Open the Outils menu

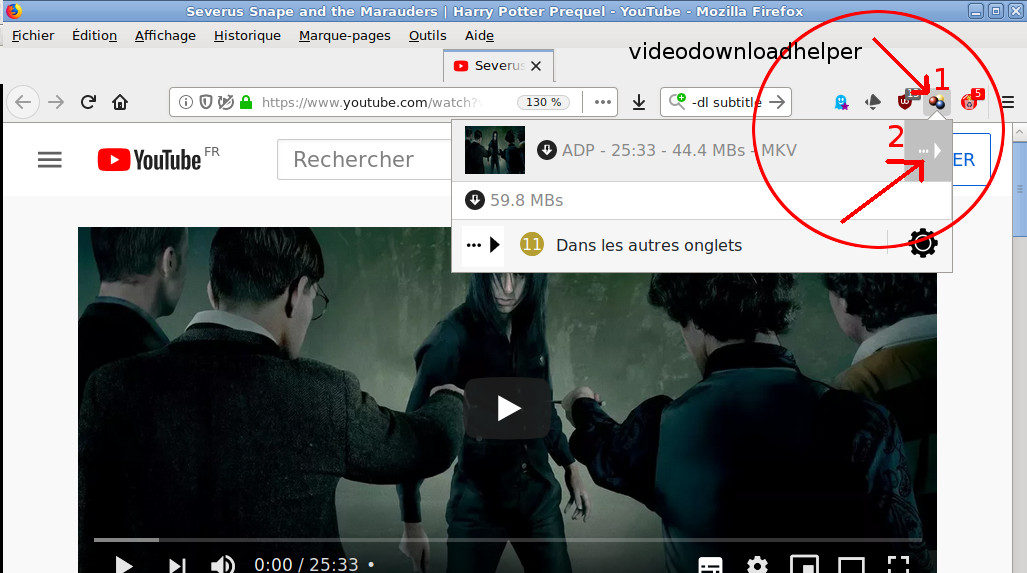tap(428, 35)
